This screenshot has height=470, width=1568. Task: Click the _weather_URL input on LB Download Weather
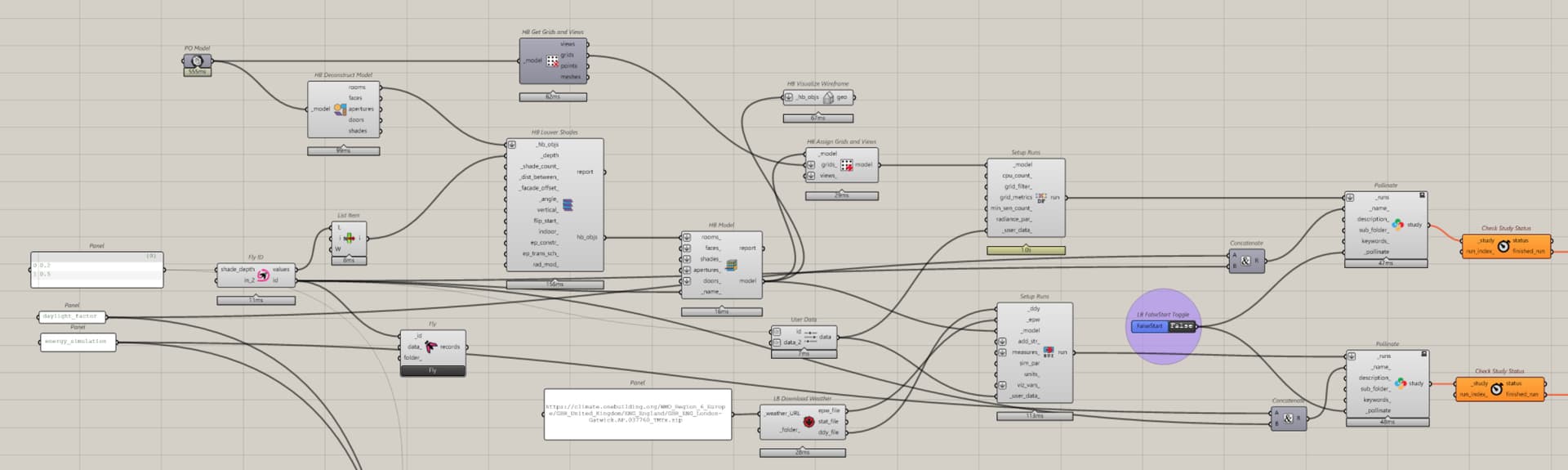(x=782, y=414)
